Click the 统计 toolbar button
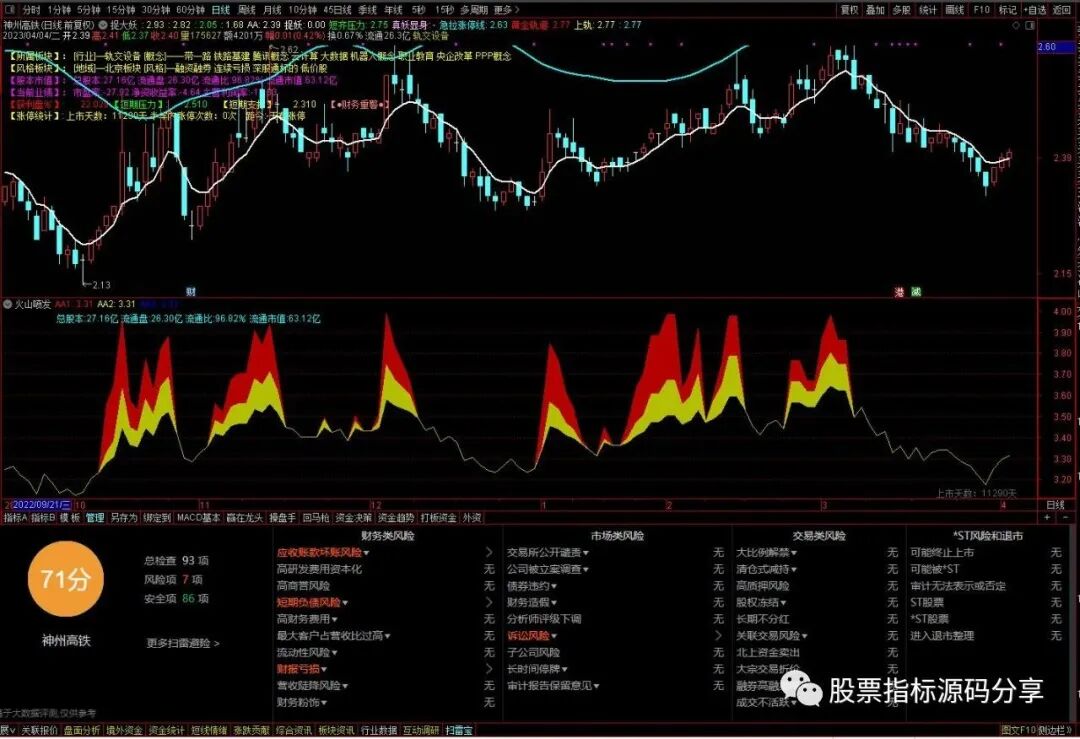 pos(928,10)
